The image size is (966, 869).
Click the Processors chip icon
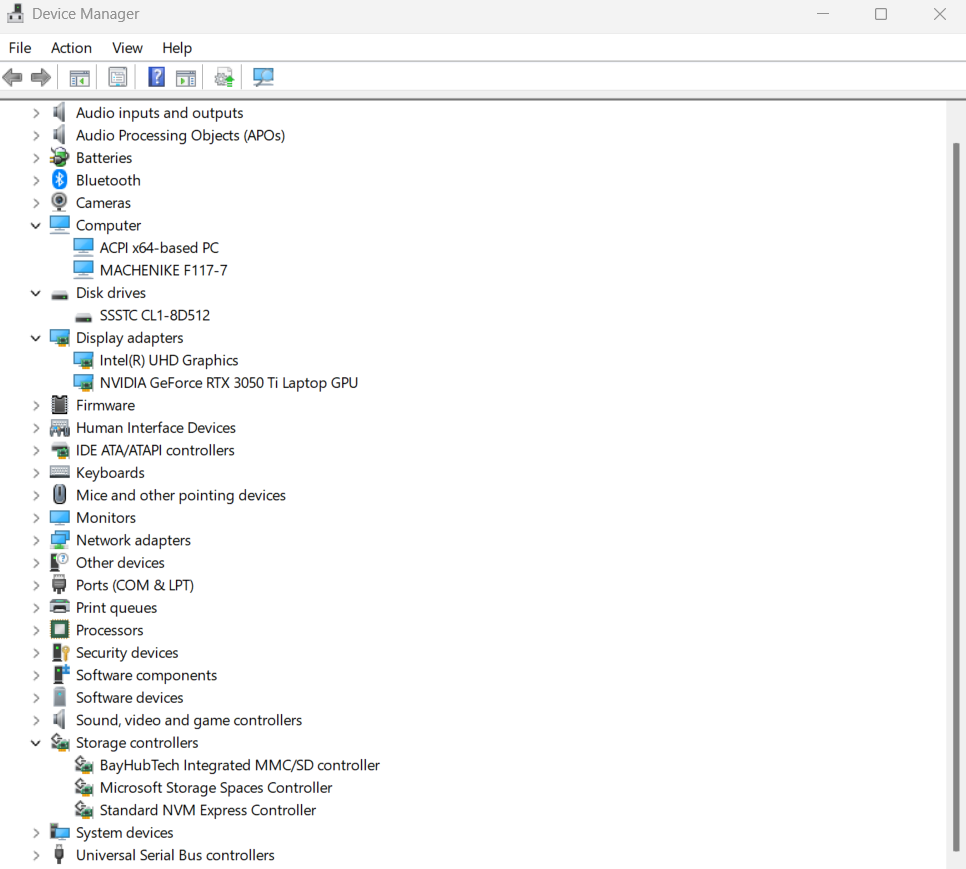point(59,629)
